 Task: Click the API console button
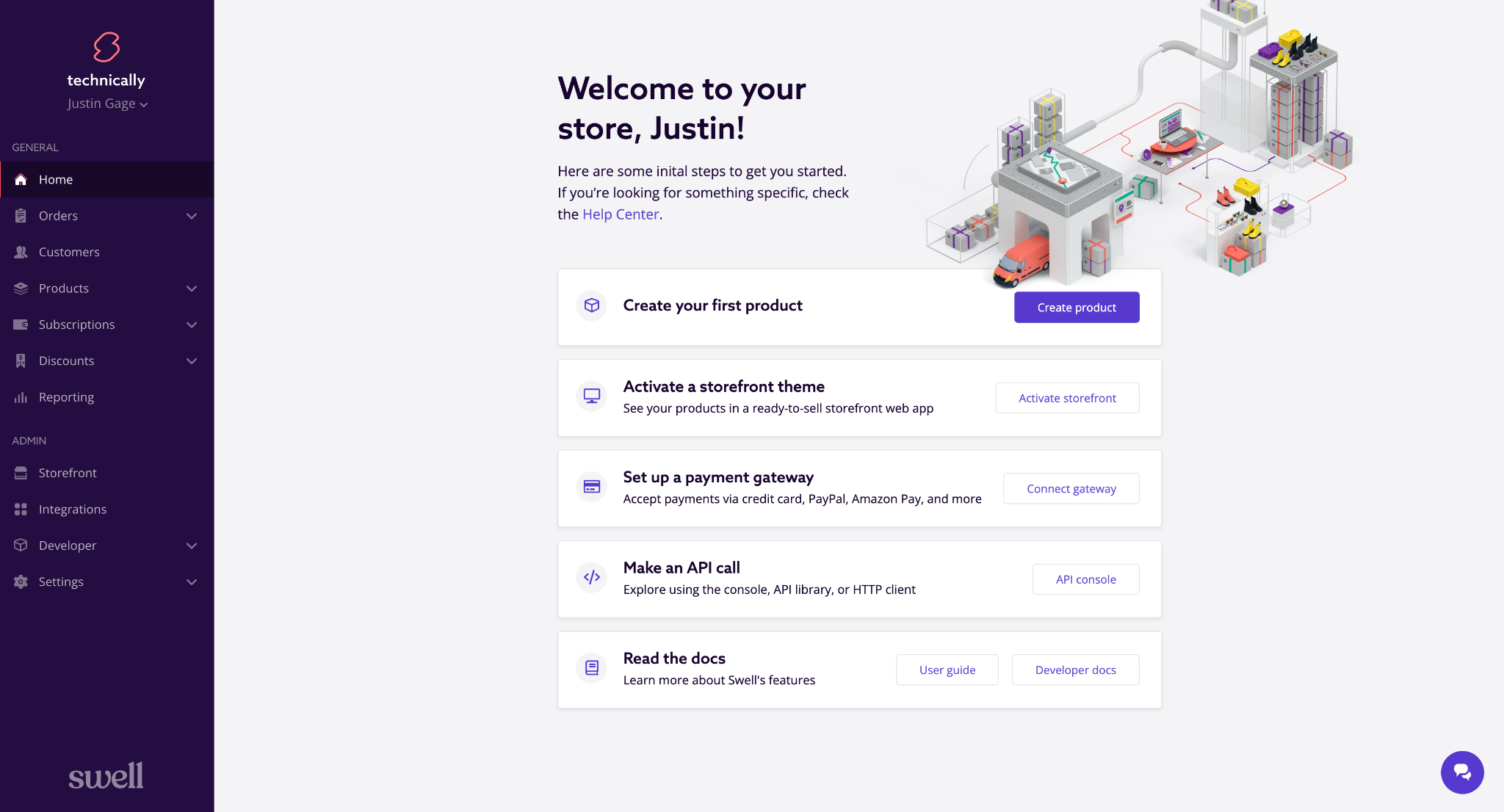(1086, 579)
